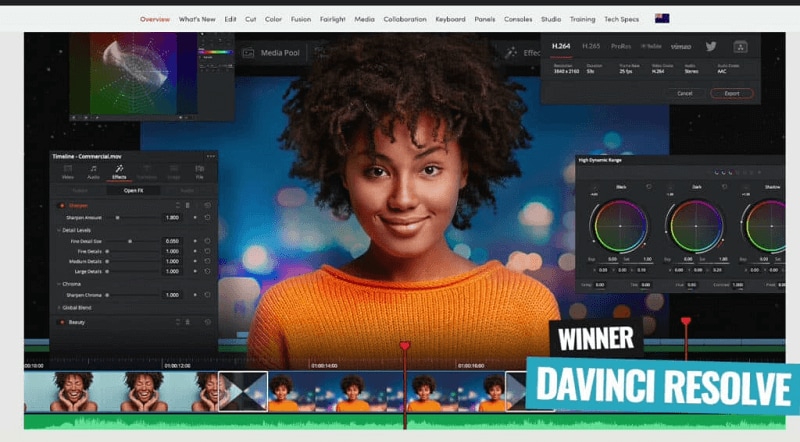Toggle keyframe dot for Sharpen Amount
Screen dimensions: 800x442
point(195,217)
